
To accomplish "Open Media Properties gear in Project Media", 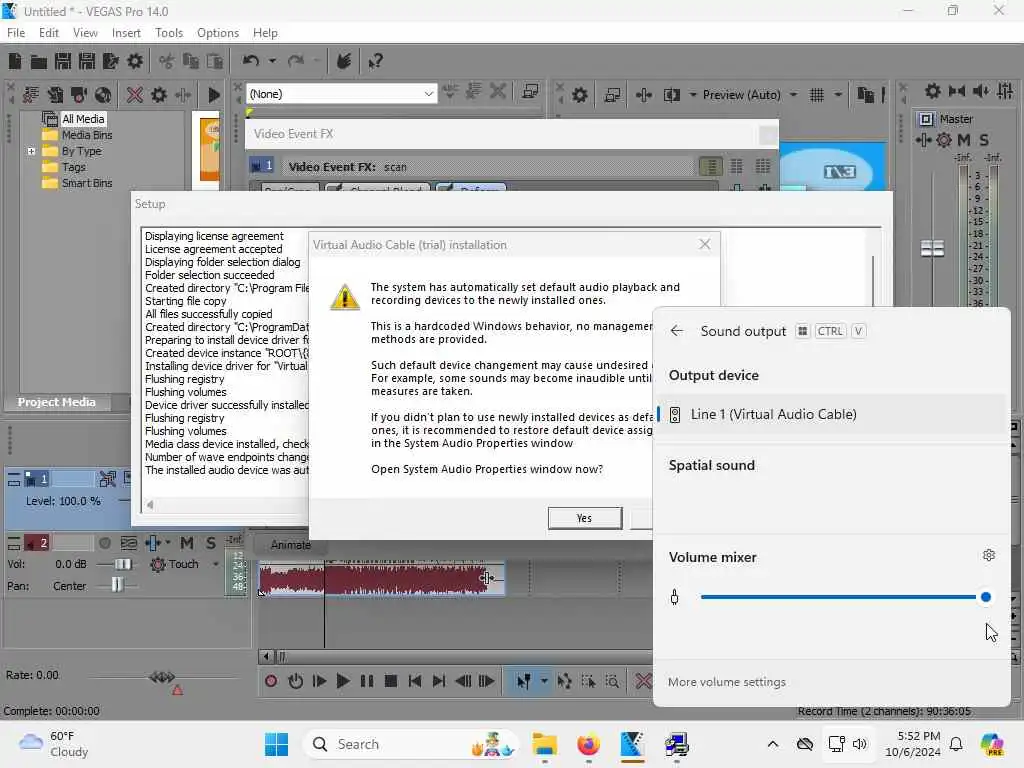I will (x=159, y=95).
